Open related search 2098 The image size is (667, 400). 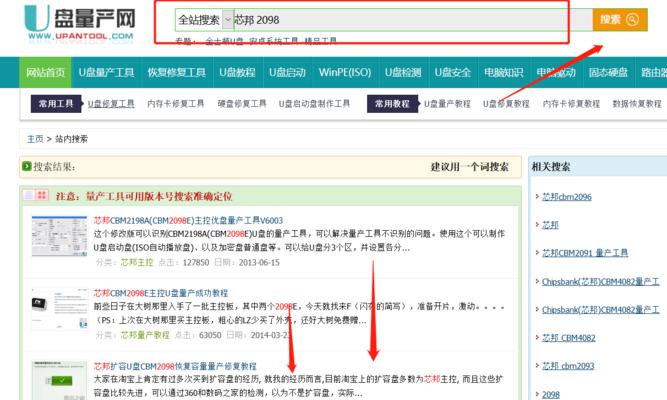pos(551,394)
